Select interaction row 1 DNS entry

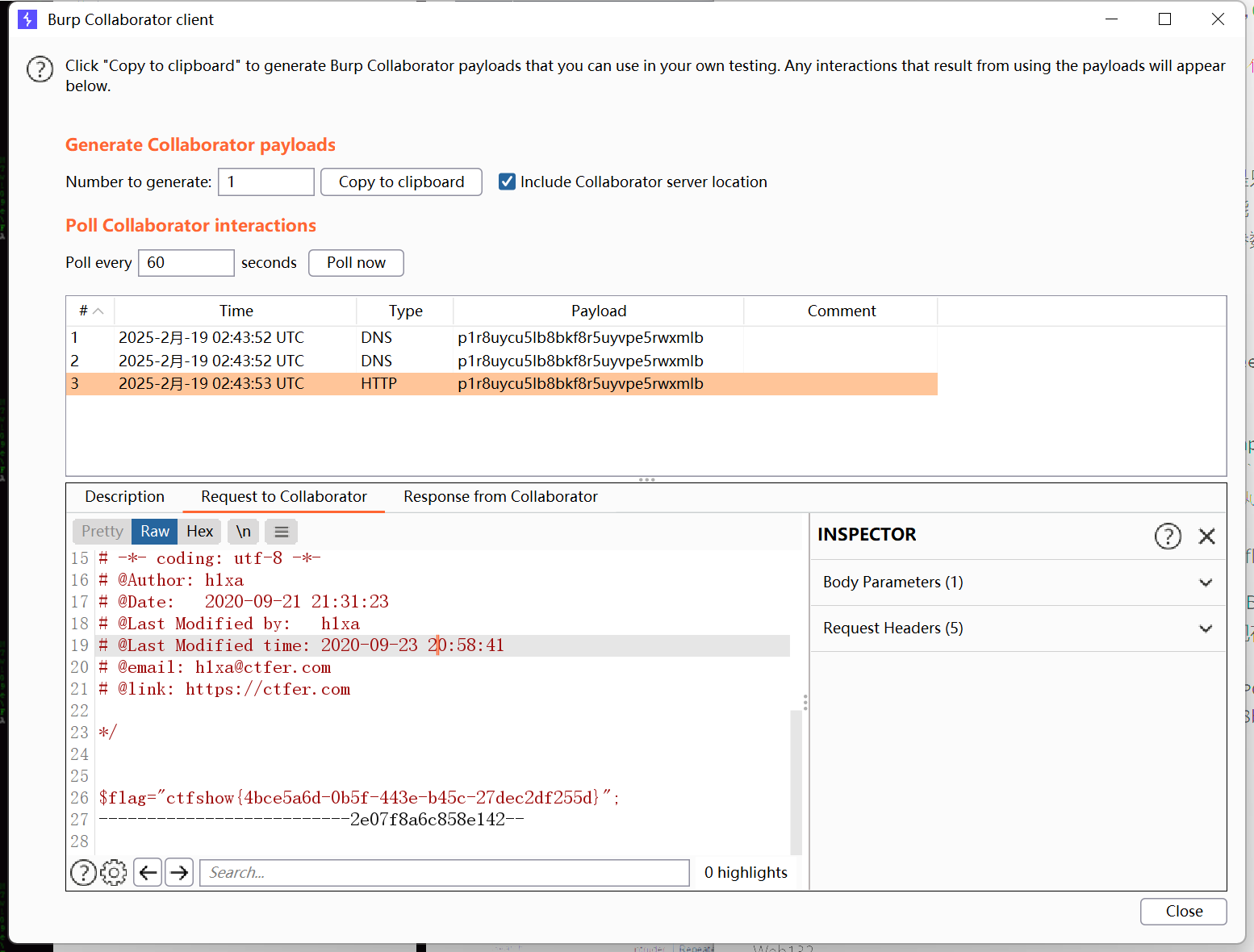[x=501, y=338]
